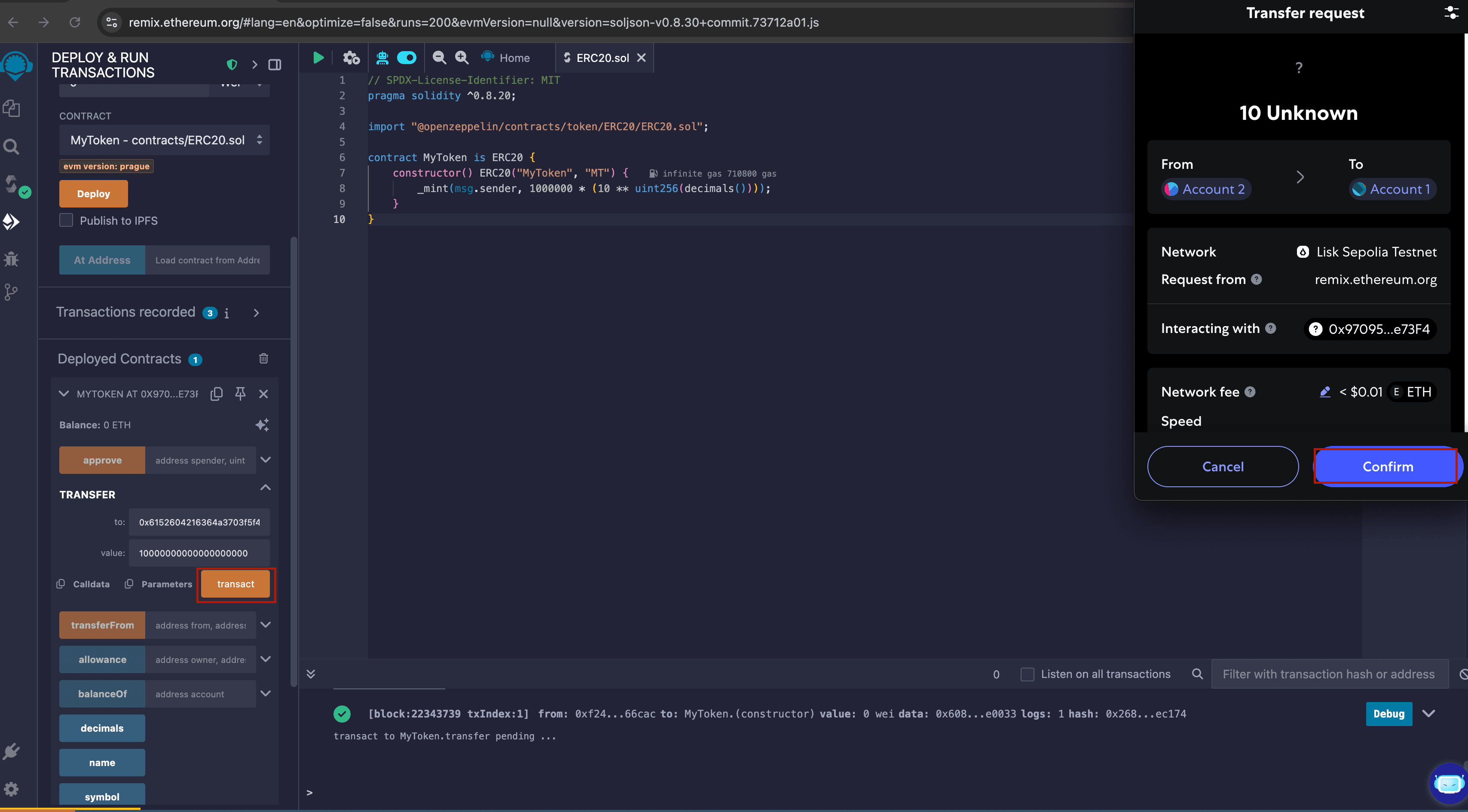Viewport: 1468px width, 812px height.
Task: Toggle the side panel layout icon
Action: [275, 64]
